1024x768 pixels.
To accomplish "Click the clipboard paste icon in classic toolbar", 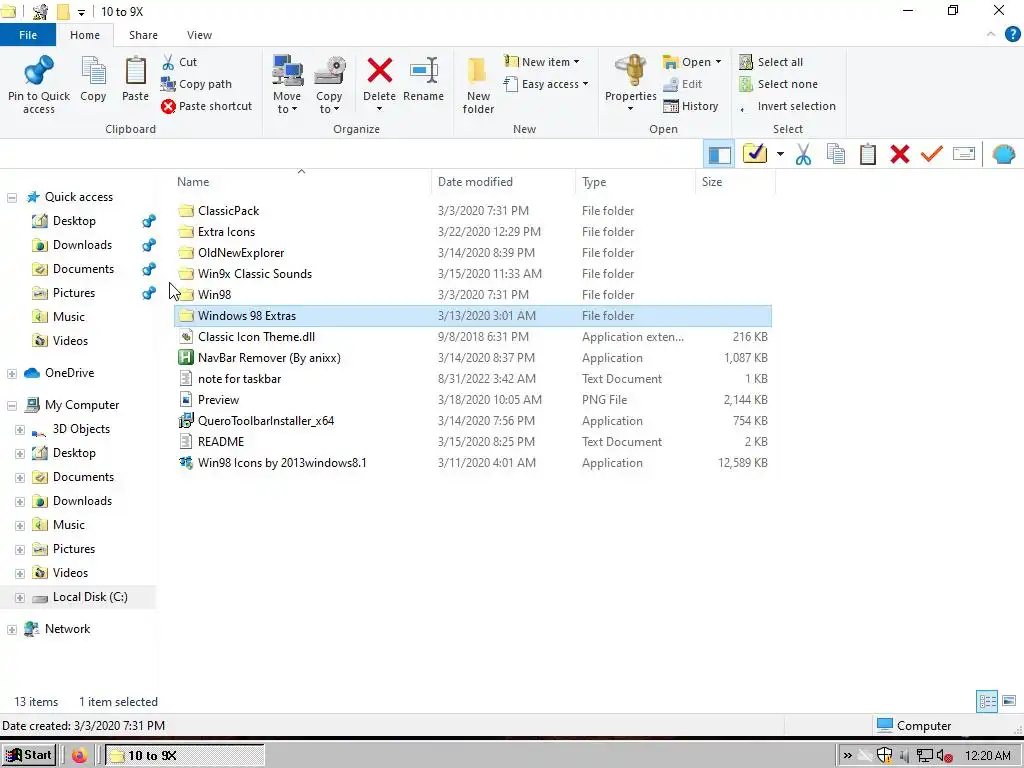I will coord(868,155).
